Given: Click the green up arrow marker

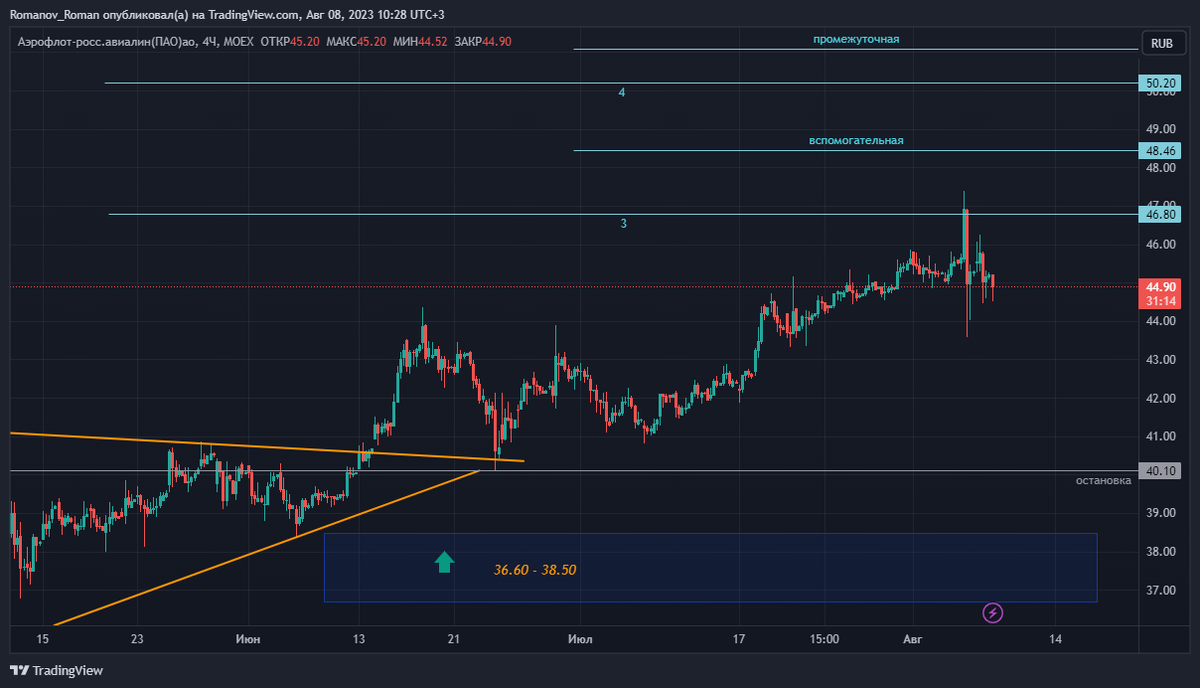Looking at the screenshot, I should tap(444, 562).
